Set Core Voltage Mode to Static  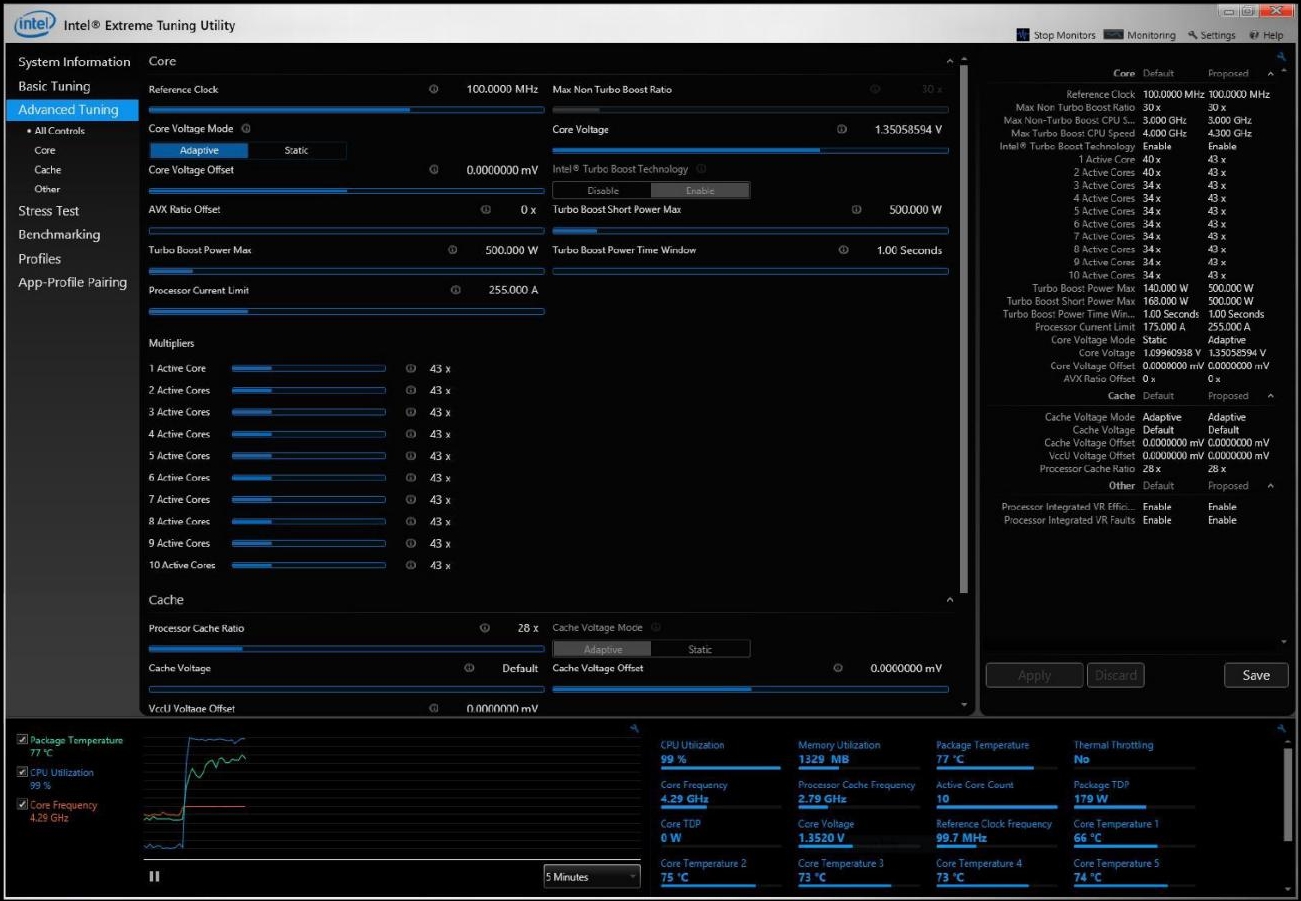click(297, 150)
